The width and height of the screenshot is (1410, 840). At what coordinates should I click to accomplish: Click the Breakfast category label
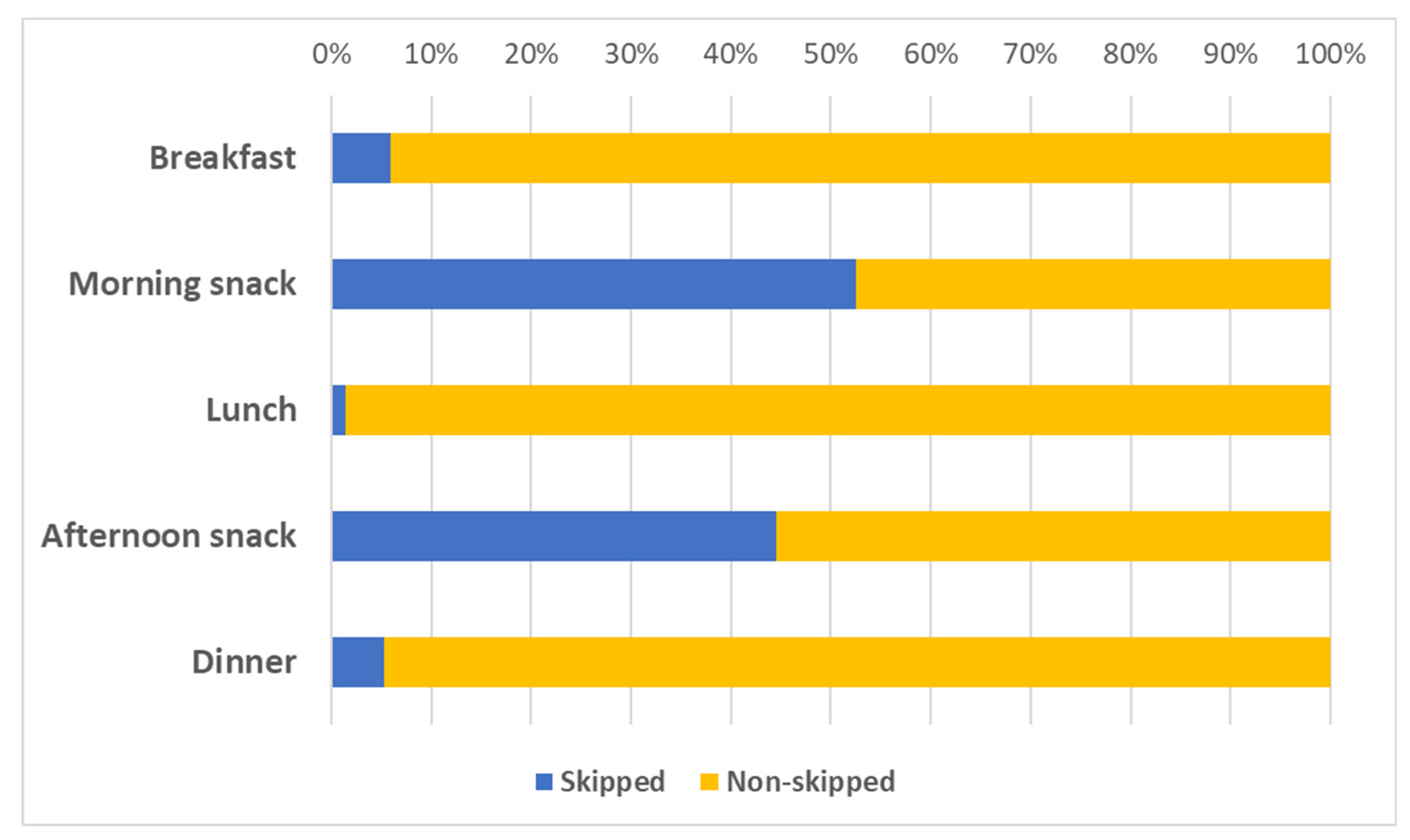click(222, 158)
